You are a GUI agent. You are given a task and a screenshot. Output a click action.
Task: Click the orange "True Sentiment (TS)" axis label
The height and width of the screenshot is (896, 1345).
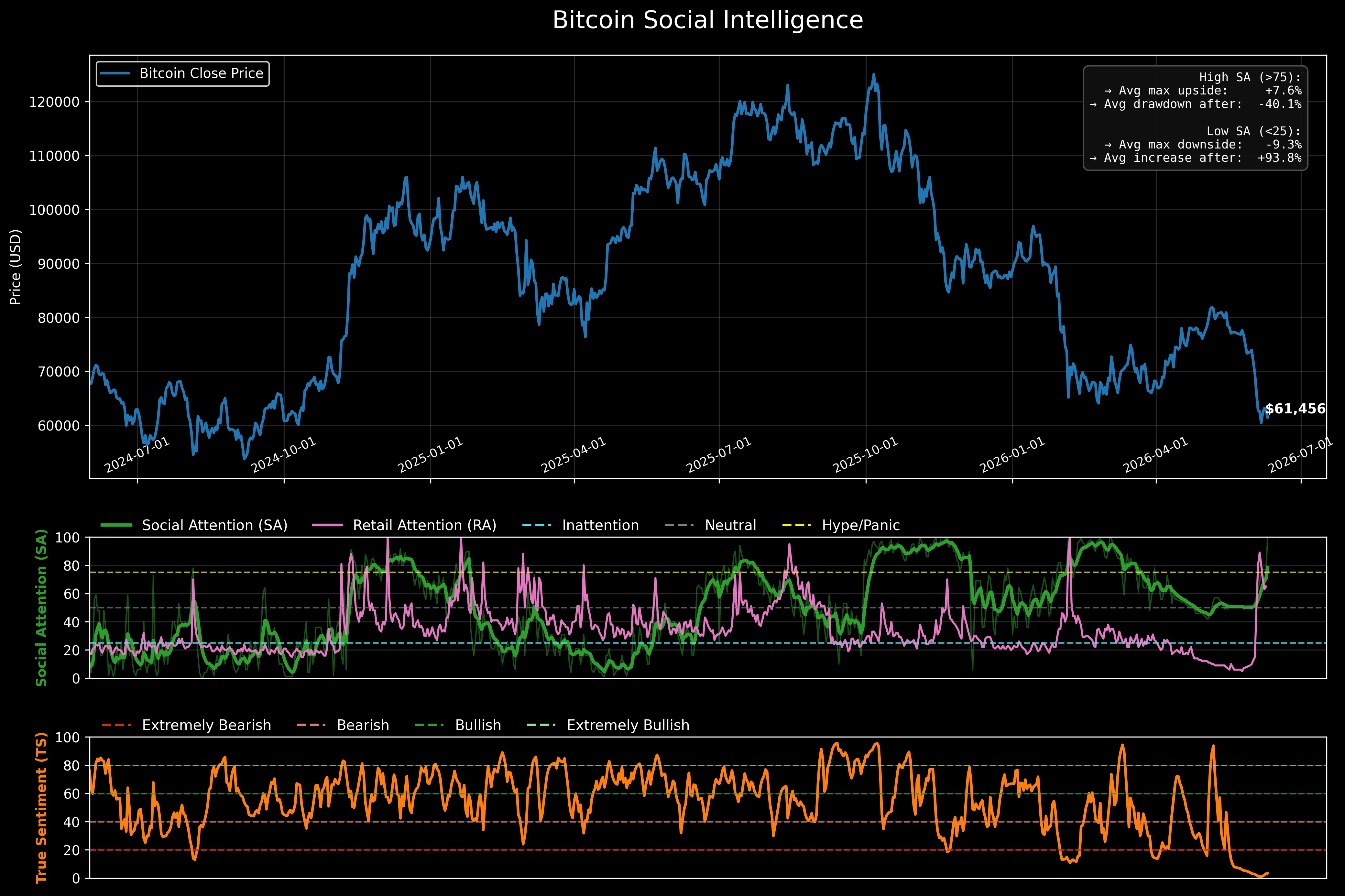coord(41,807)
